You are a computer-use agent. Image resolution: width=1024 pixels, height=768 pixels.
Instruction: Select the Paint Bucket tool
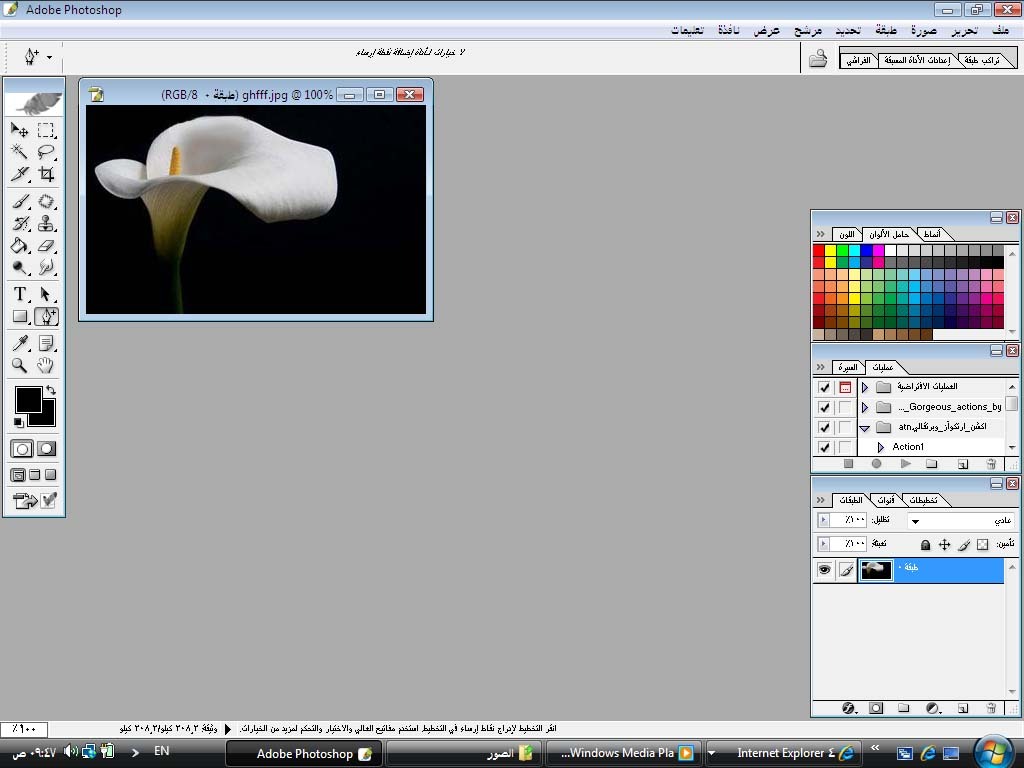(19, 246)
